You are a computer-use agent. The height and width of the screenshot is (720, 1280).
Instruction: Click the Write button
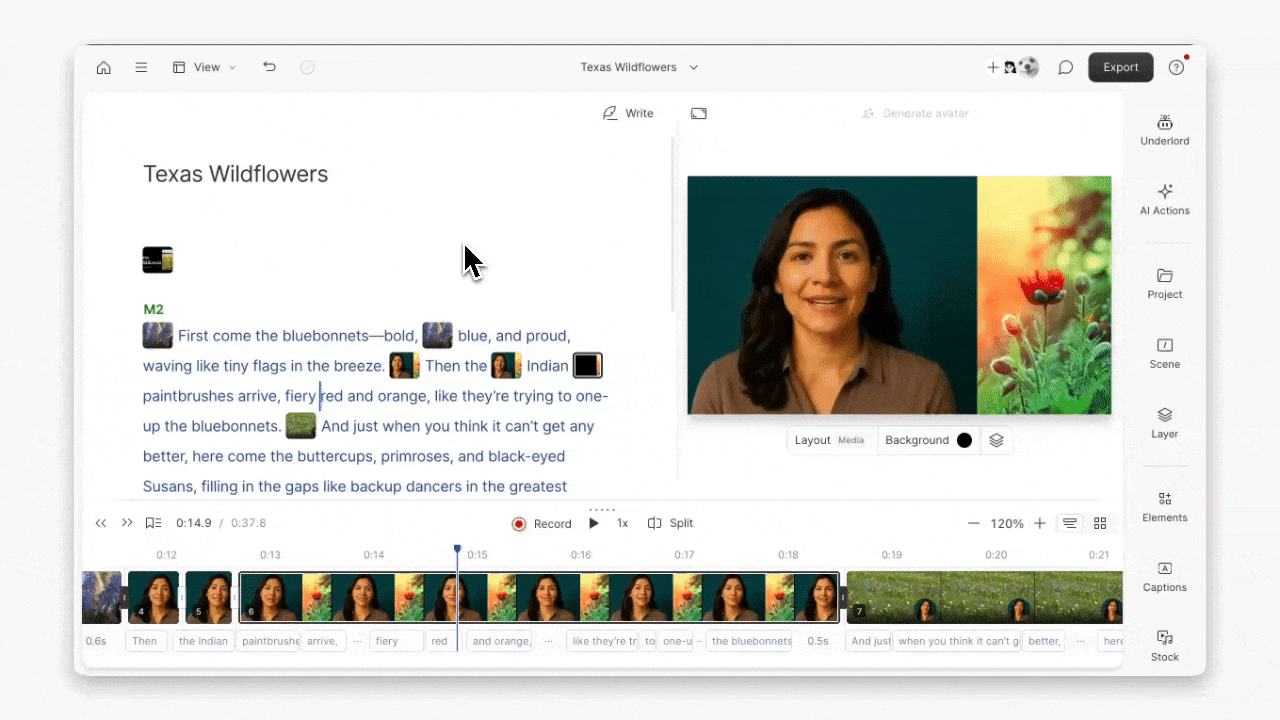point(628,113)
